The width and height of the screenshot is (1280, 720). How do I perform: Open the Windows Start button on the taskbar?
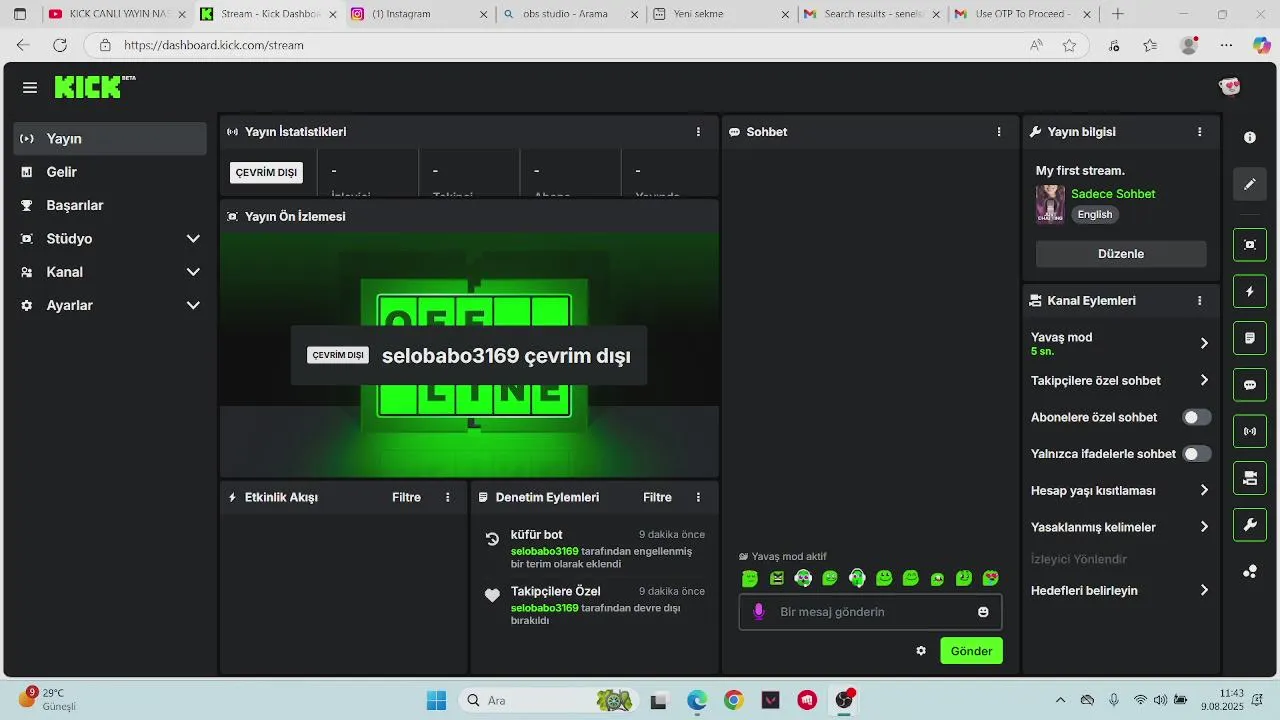click(436, 701)
